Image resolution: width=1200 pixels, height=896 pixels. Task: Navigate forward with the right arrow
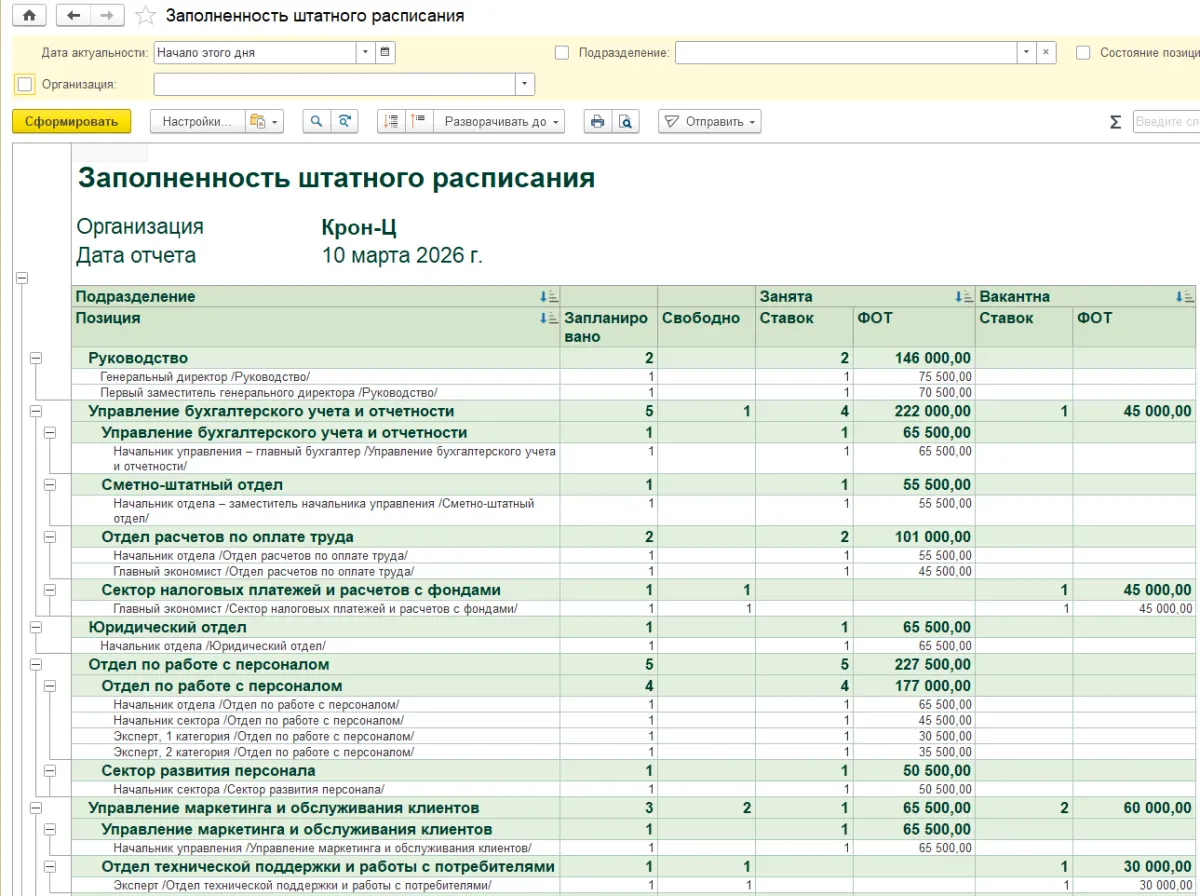(107, 16)
